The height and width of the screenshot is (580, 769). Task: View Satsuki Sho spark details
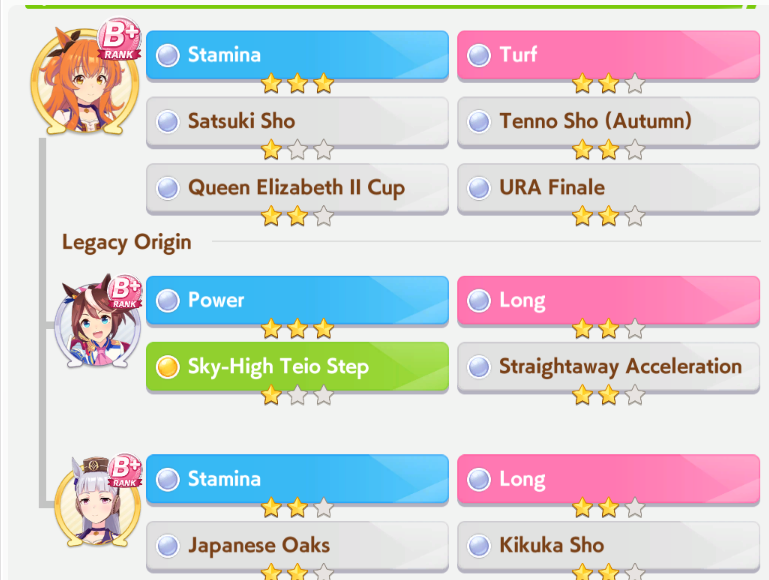point(297,122)
